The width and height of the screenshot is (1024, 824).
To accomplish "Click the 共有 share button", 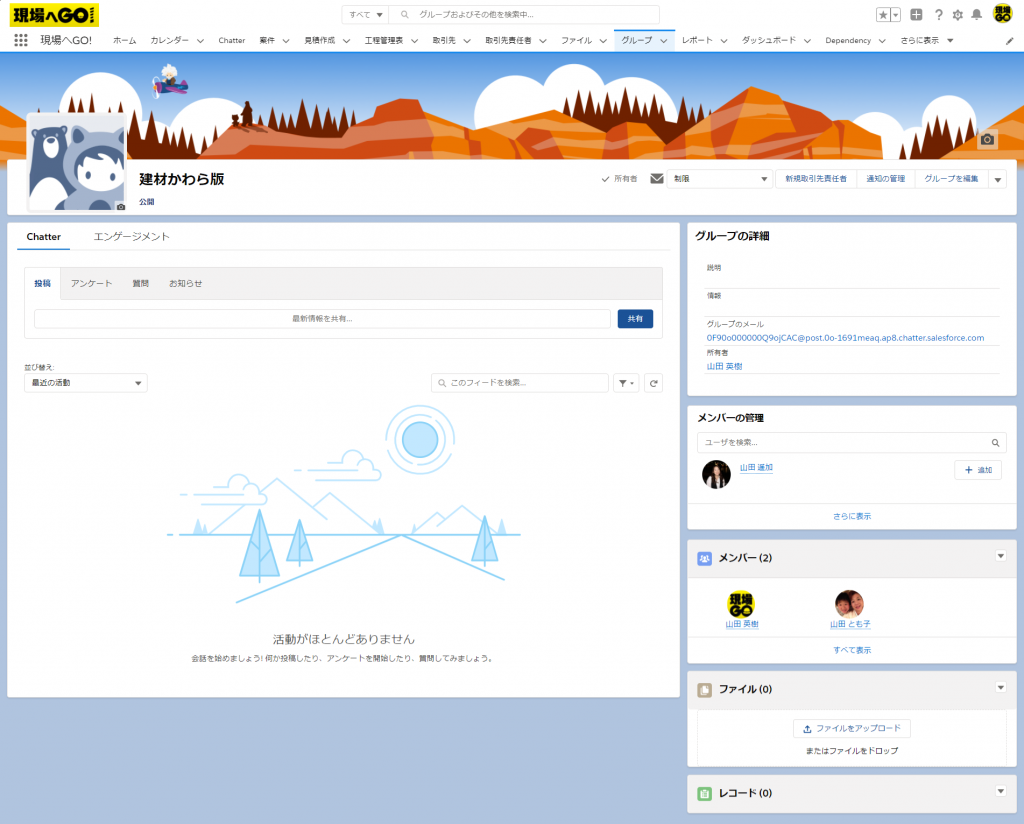I will tap(634, 318).
